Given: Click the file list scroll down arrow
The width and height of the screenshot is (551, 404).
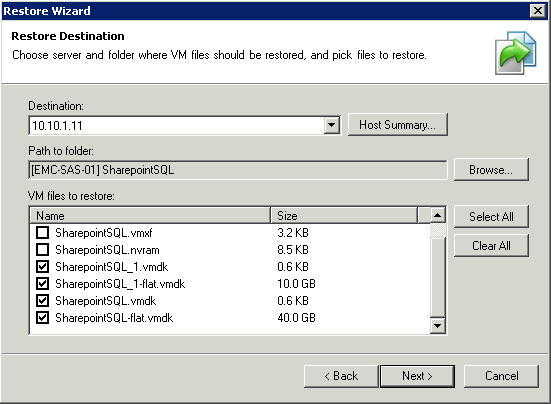Looking at the screenshot, I should (437, 326).
